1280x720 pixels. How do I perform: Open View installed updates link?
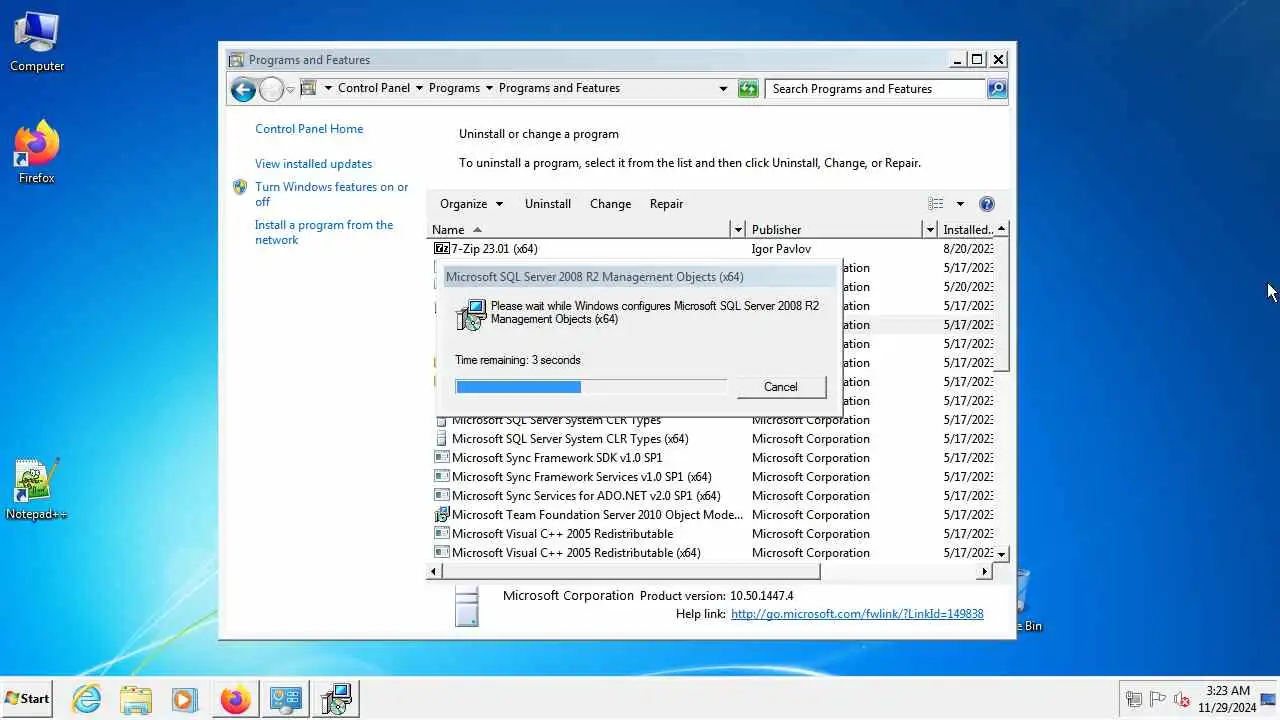point(313,164)
